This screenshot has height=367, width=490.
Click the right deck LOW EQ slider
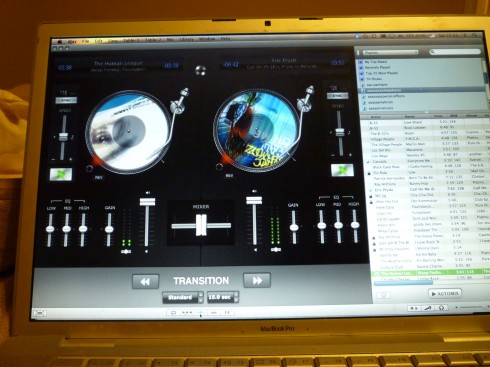[321, 226]
